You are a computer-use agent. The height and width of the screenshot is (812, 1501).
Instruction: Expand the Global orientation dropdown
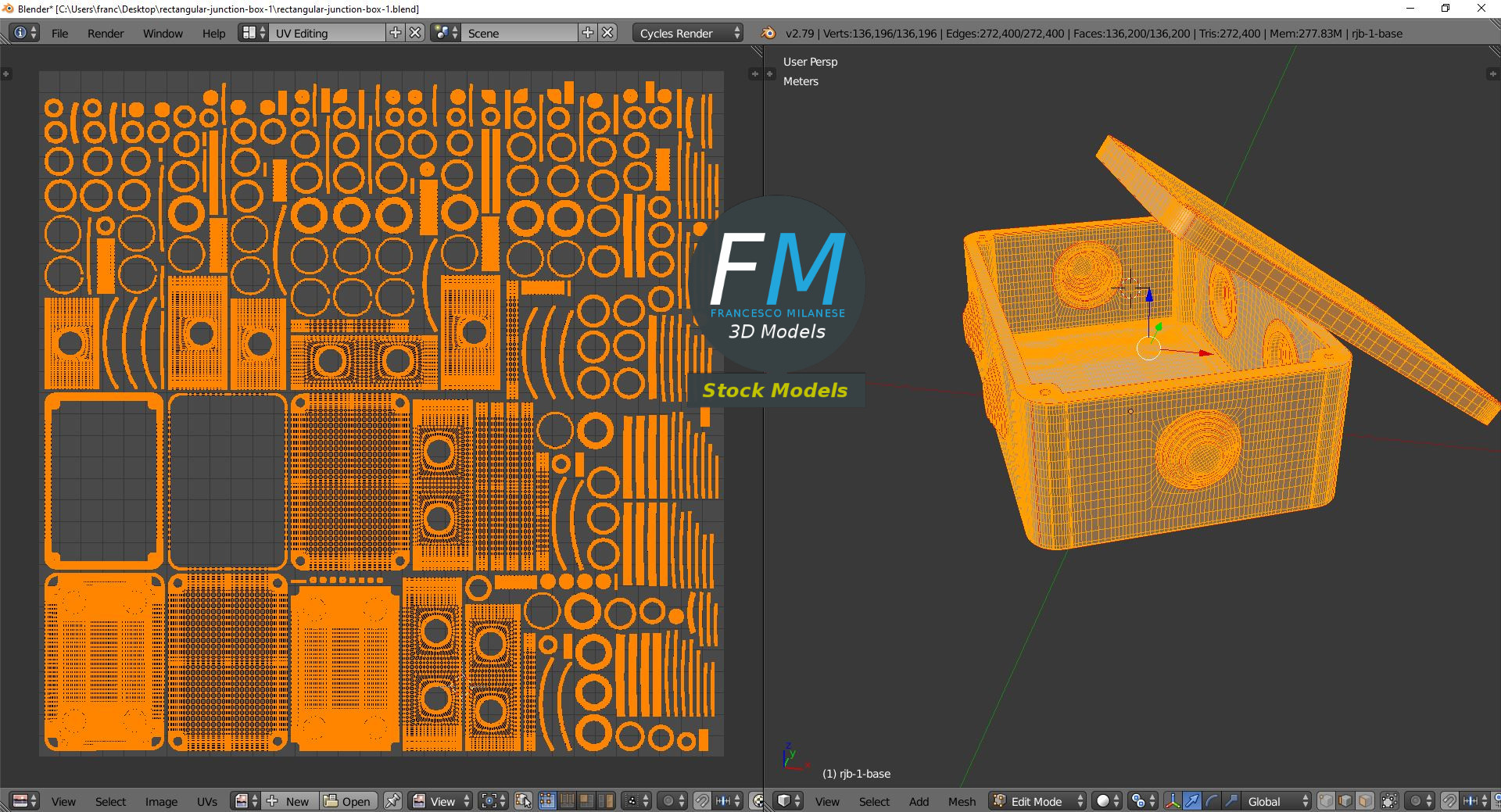(1276, 801)
